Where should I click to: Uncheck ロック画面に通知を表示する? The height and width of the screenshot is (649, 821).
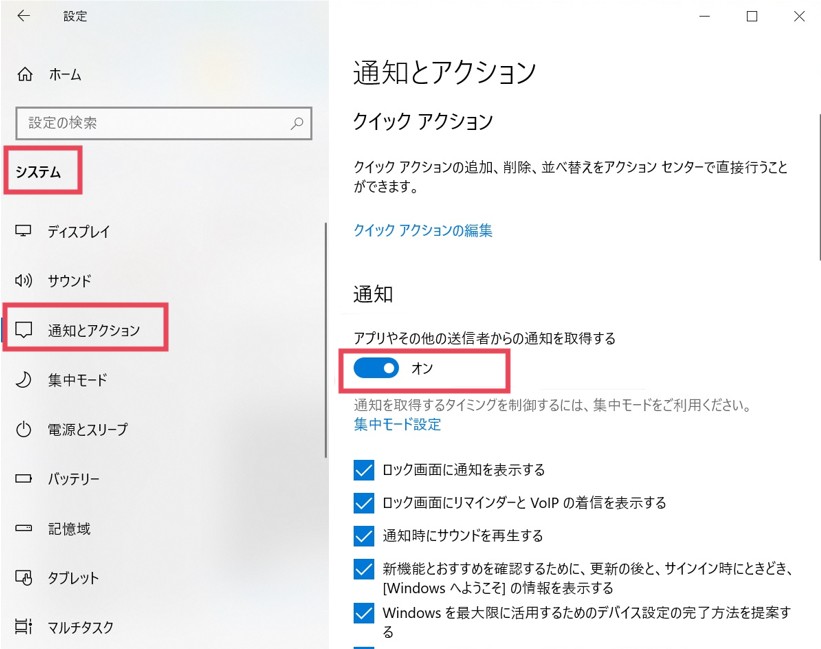[x=364, y=469]
